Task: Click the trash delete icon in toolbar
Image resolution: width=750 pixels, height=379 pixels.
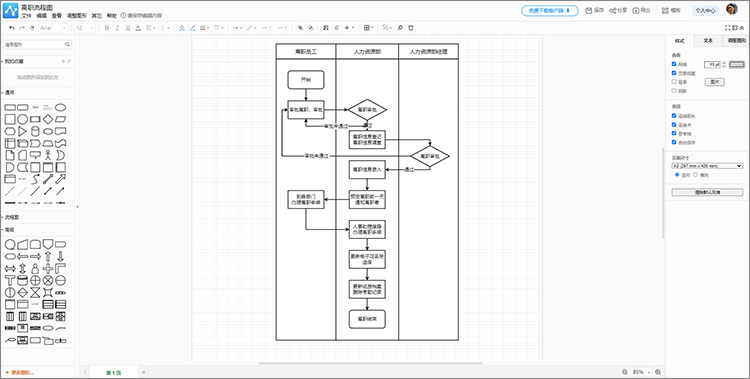Action: tap(410, 28)
